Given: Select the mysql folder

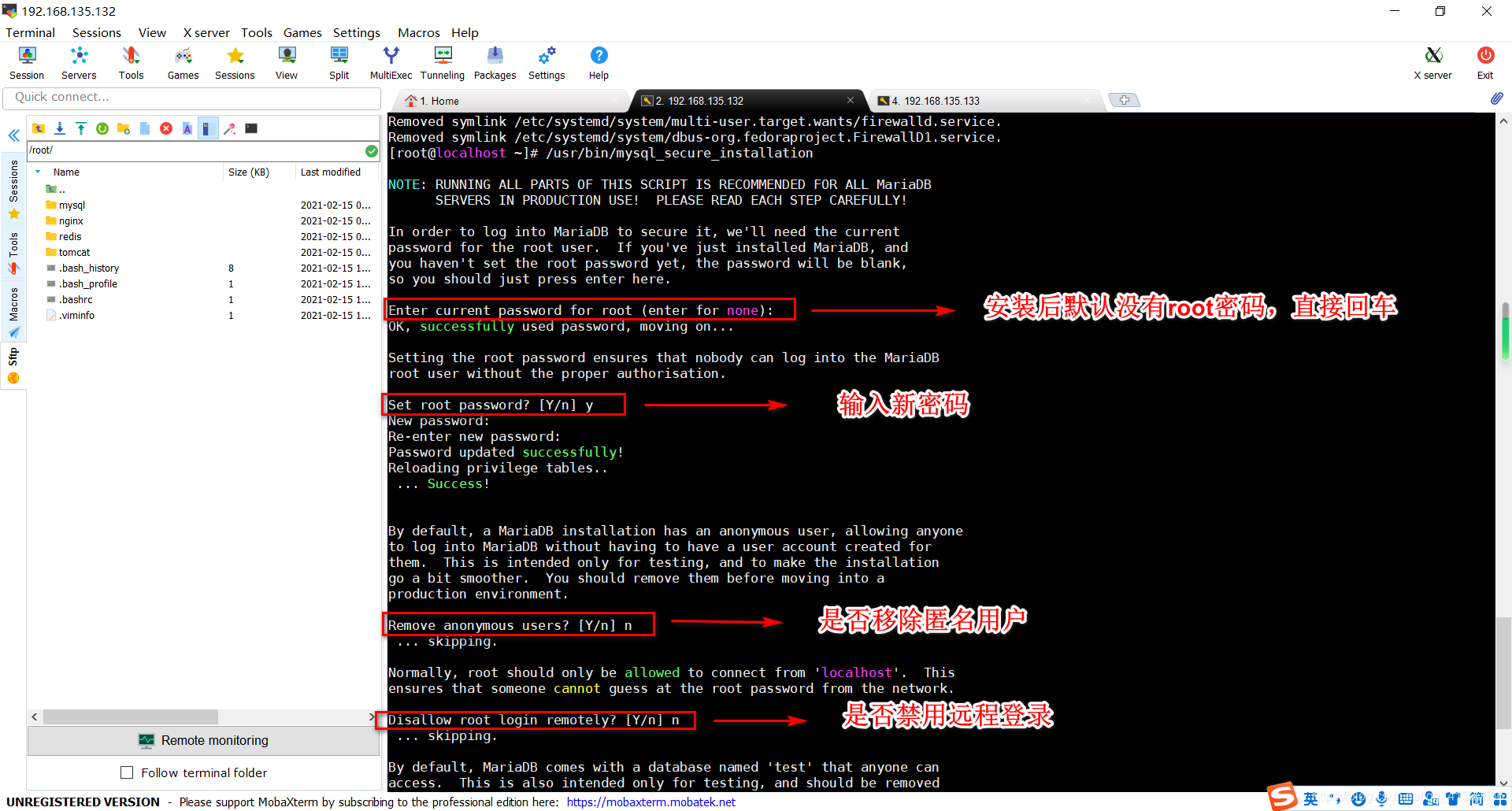Looking at the screenshot, I should point(72,205).
